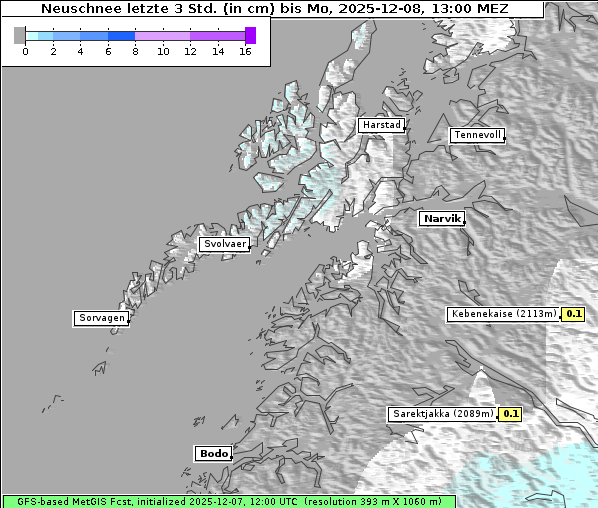Click the pale cyan 0-1 cm legend swatch

tap(32, 36)
